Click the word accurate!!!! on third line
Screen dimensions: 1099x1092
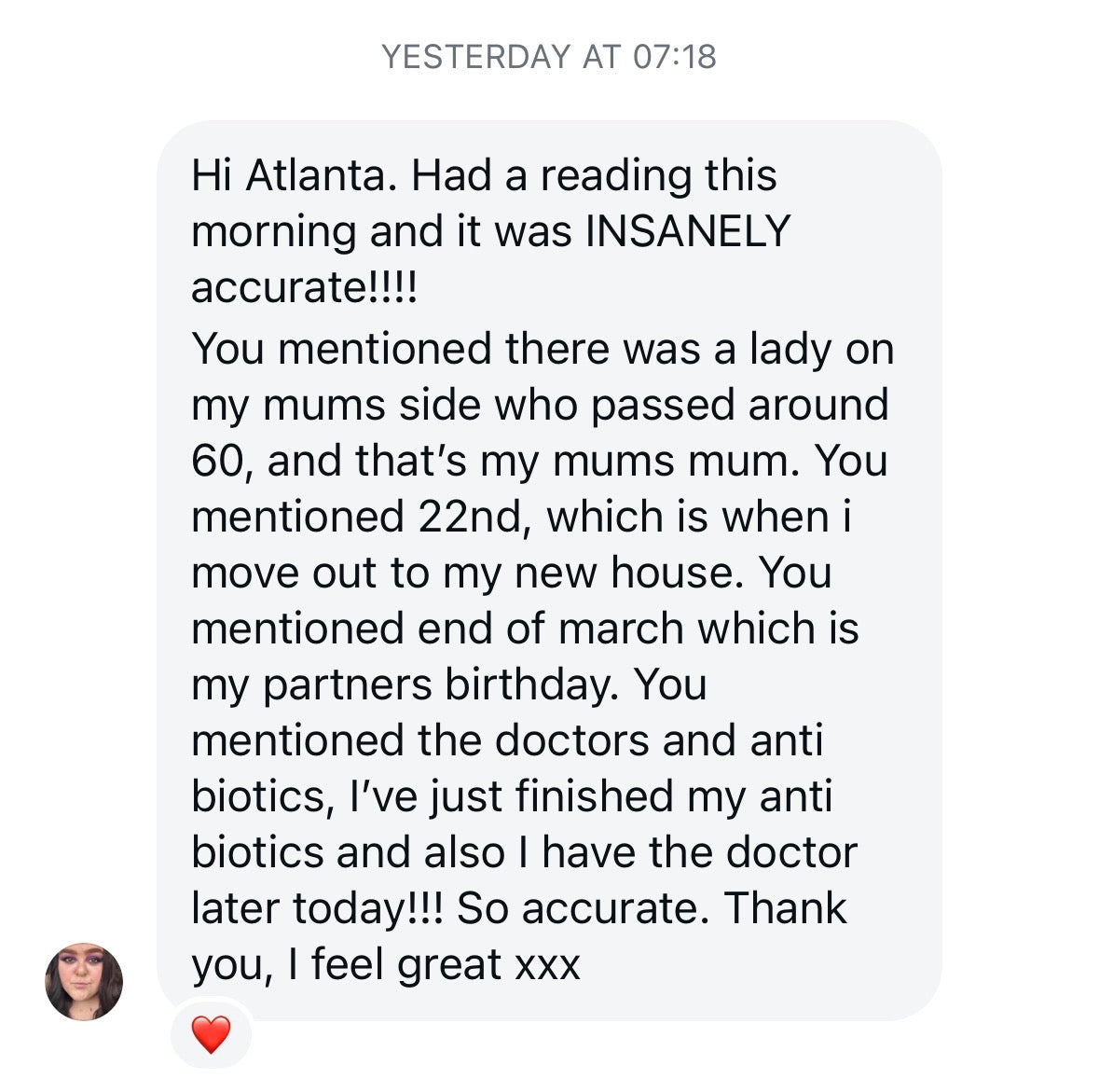305,287
